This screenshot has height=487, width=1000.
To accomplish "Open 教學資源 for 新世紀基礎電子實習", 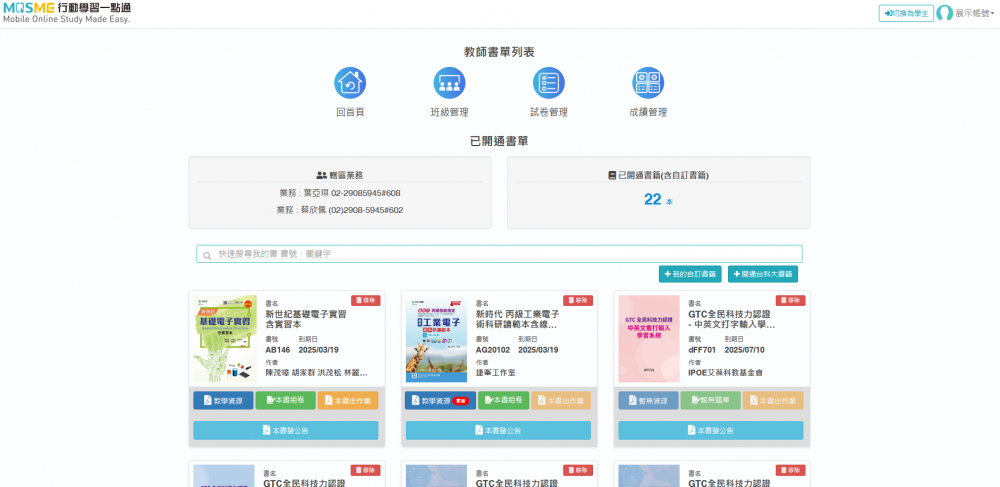I will pyautogui.click(x=223, y=400).
